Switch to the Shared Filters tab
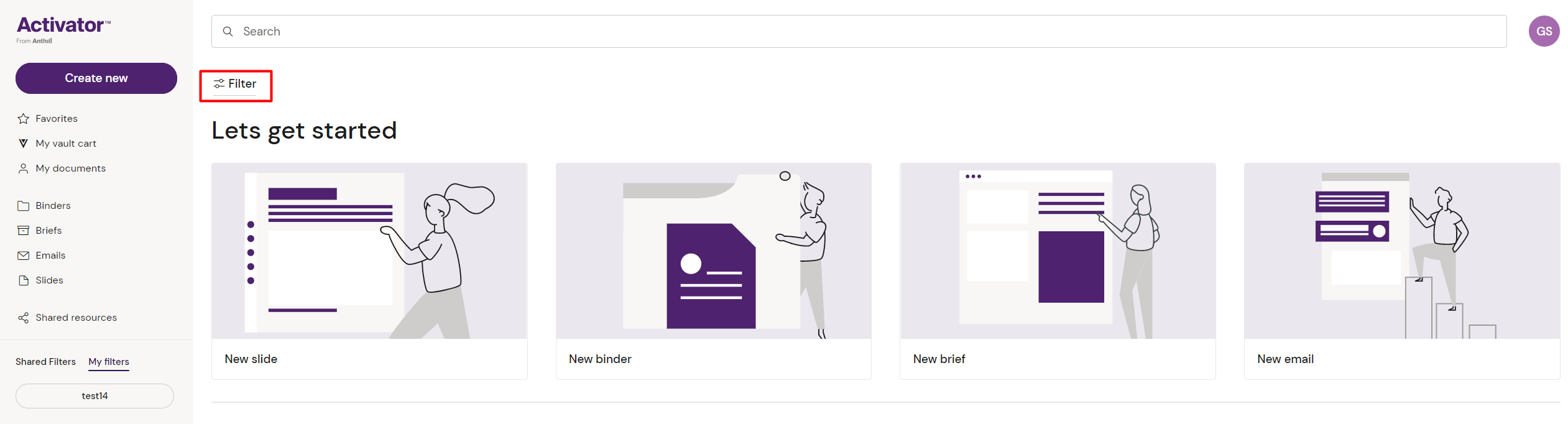Screen dimensions: 1568x424 pyautogui.click(x=45, y=362)
